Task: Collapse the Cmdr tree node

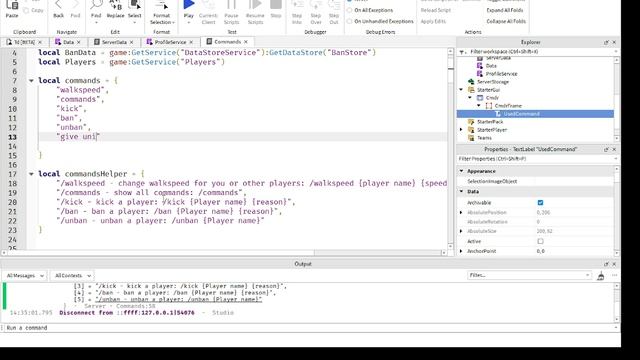Action: (x=470, y=98)
